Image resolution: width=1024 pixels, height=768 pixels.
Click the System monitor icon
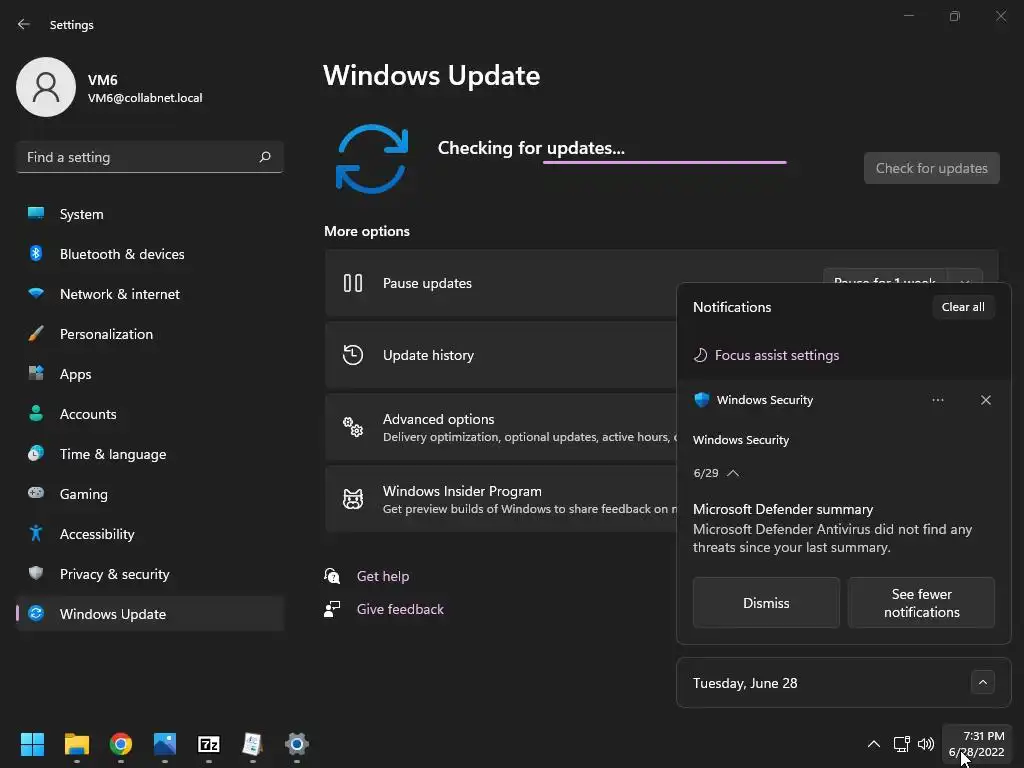[x=36, y=213]
